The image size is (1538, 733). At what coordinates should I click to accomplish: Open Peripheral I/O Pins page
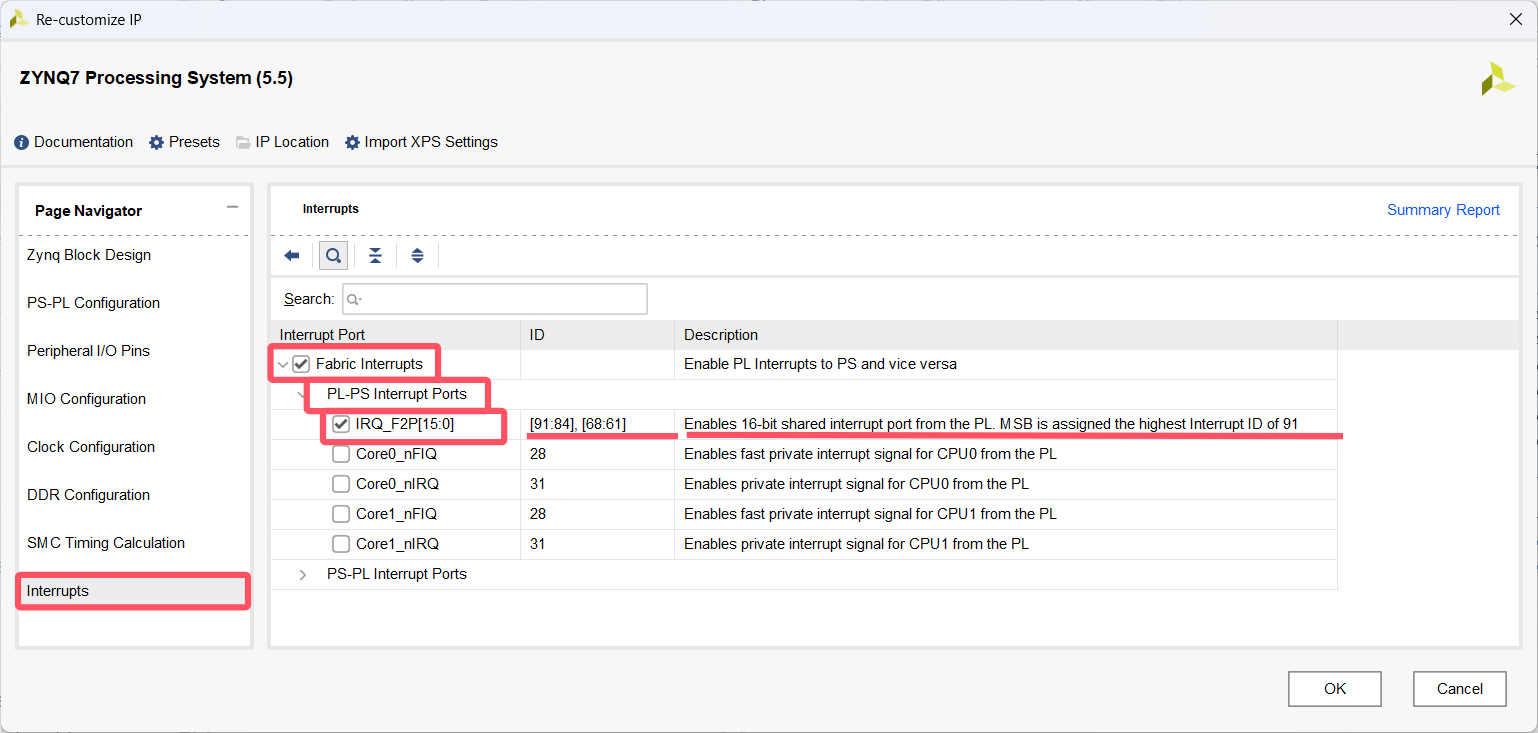88,351
